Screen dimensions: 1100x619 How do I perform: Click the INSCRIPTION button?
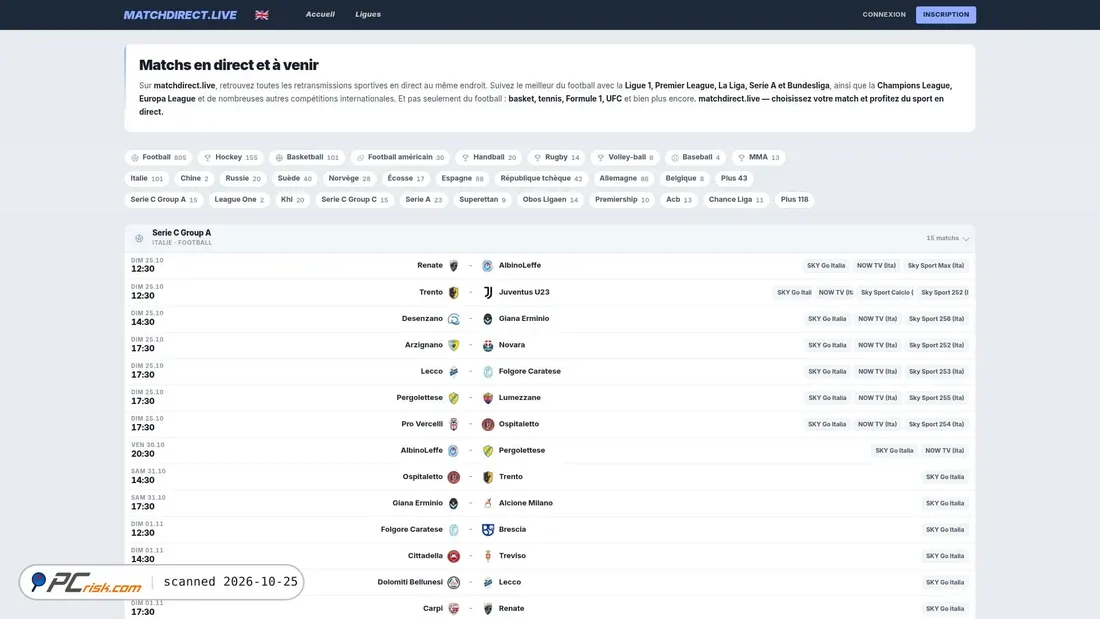click(x=946, y=15)
